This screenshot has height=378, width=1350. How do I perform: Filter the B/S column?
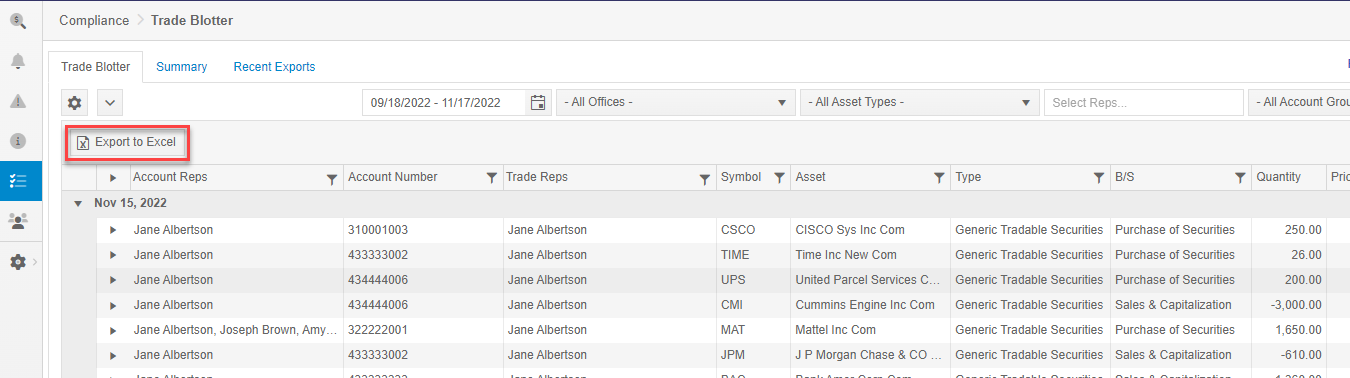click(x=1240, y=178)
